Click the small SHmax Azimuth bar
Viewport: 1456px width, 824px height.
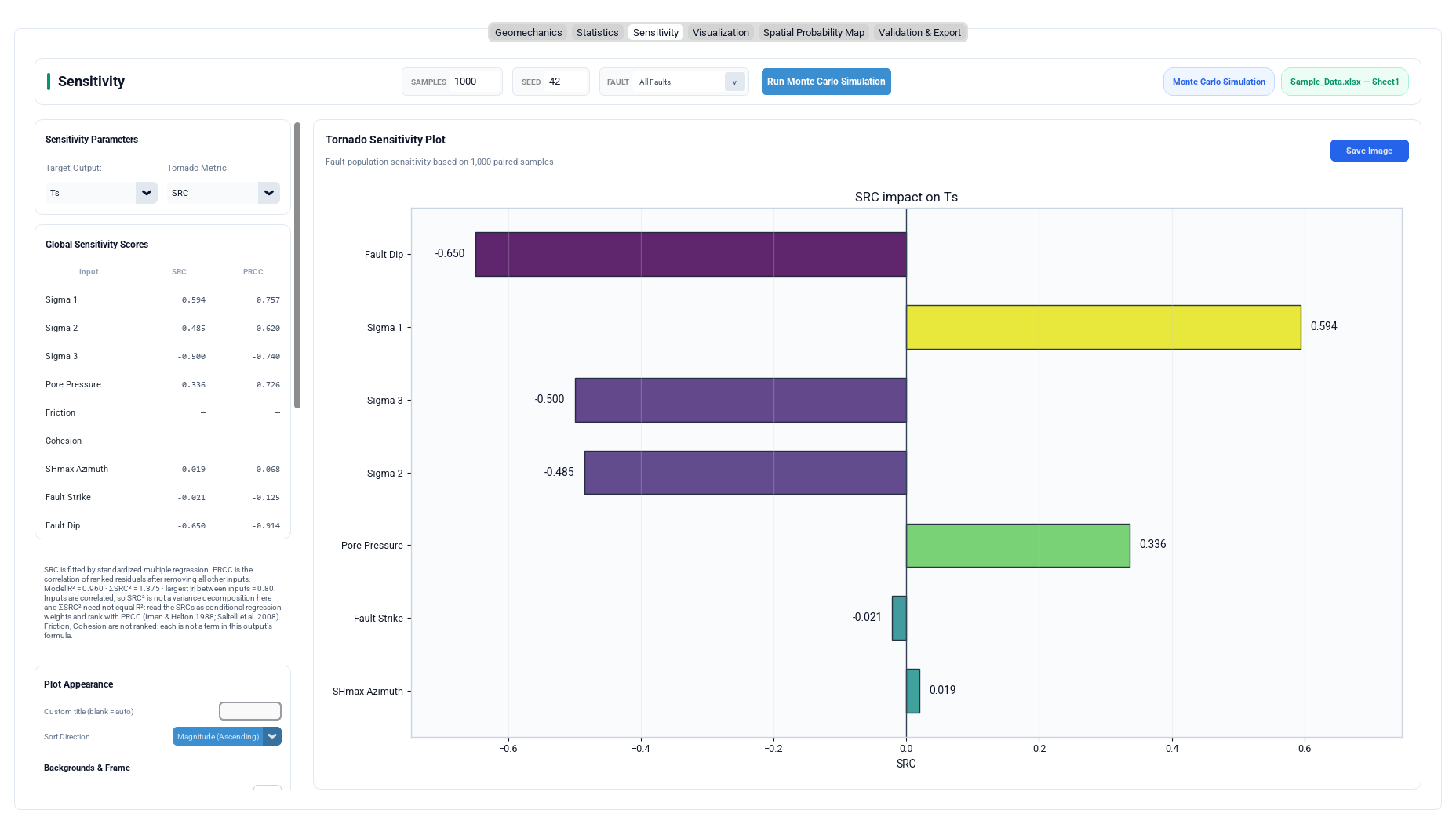tap(913, 691)
